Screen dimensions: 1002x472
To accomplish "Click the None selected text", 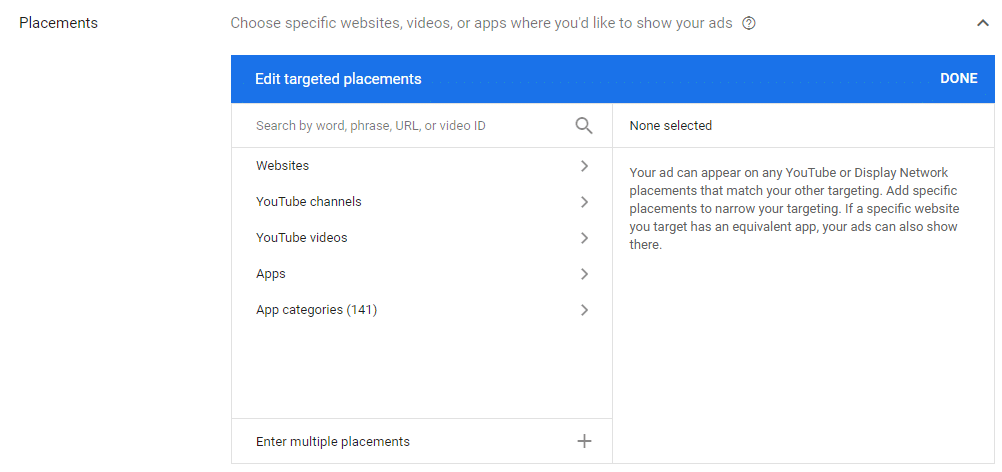I will pos(670,126).
